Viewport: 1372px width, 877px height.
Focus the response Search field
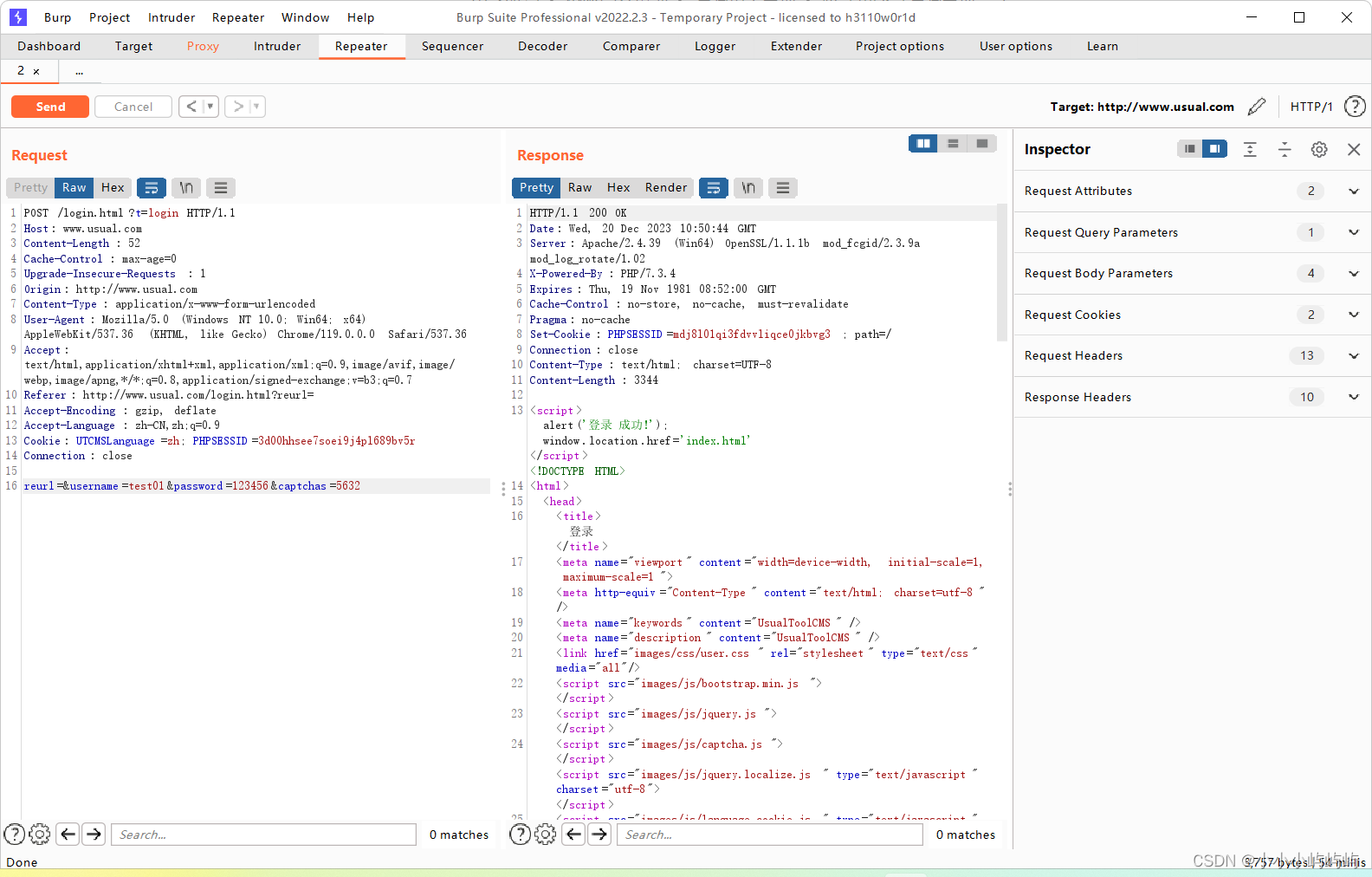[770, 835]
